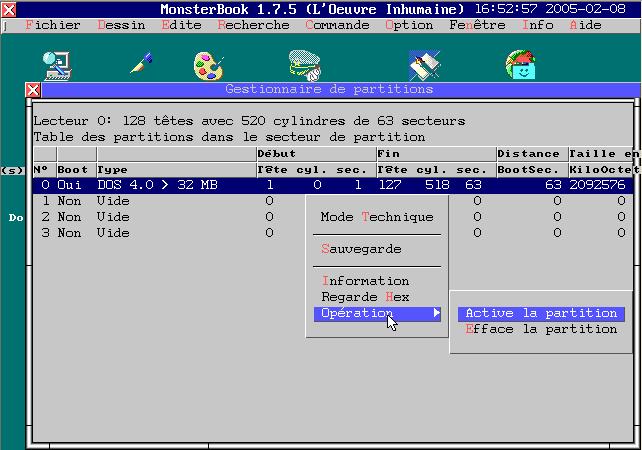Open the paint palette icon

[210, 66]
